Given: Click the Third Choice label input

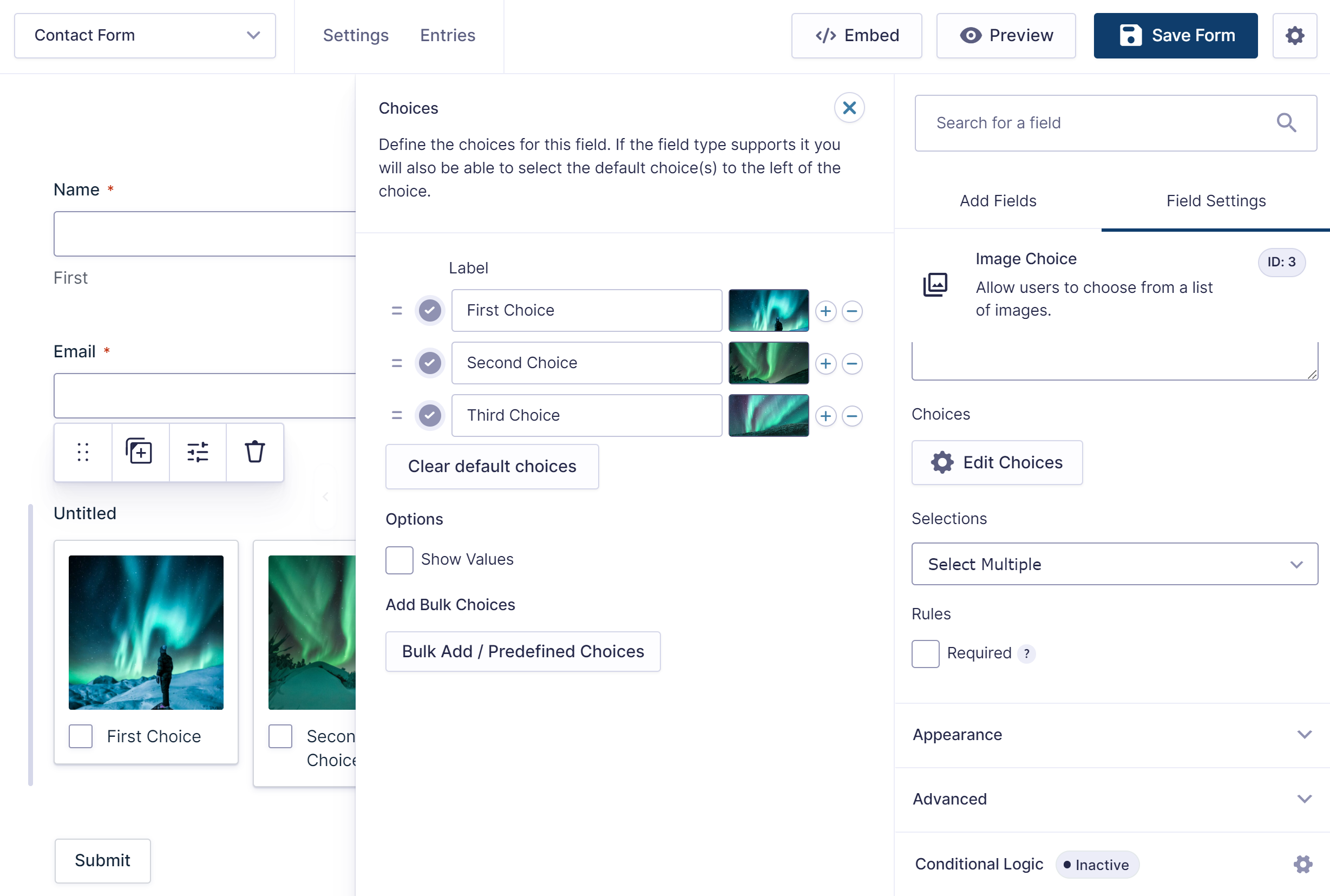Looking at the screenshot, I should click(587, 415).
